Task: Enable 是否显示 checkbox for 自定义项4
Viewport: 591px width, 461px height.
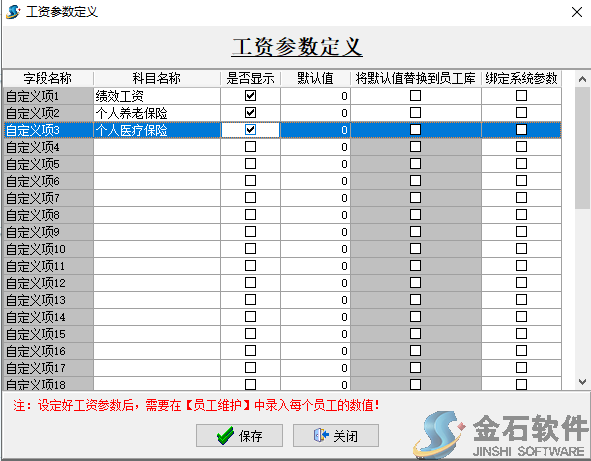Action: (250, 147)
